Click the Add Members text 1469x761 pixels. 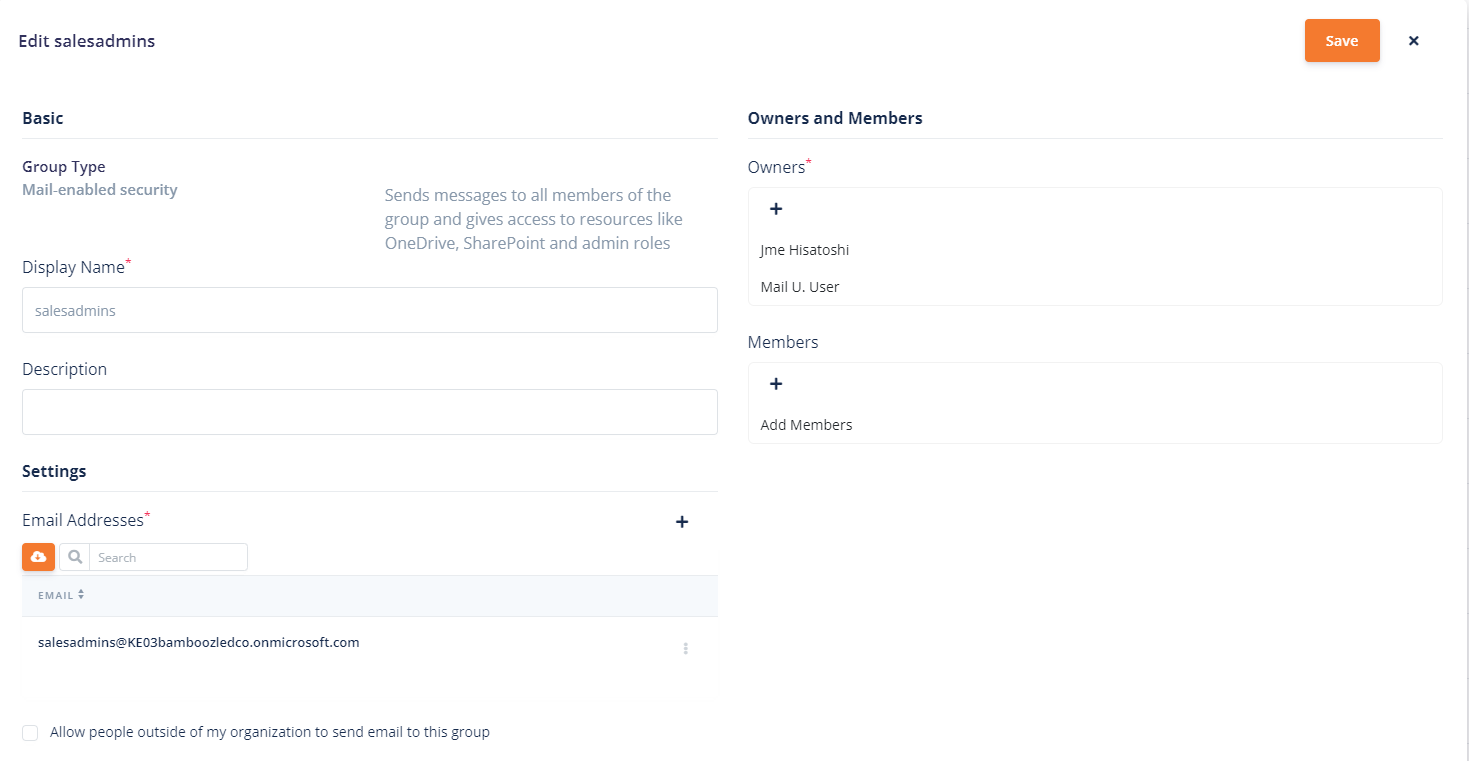(x=806, y=425)
